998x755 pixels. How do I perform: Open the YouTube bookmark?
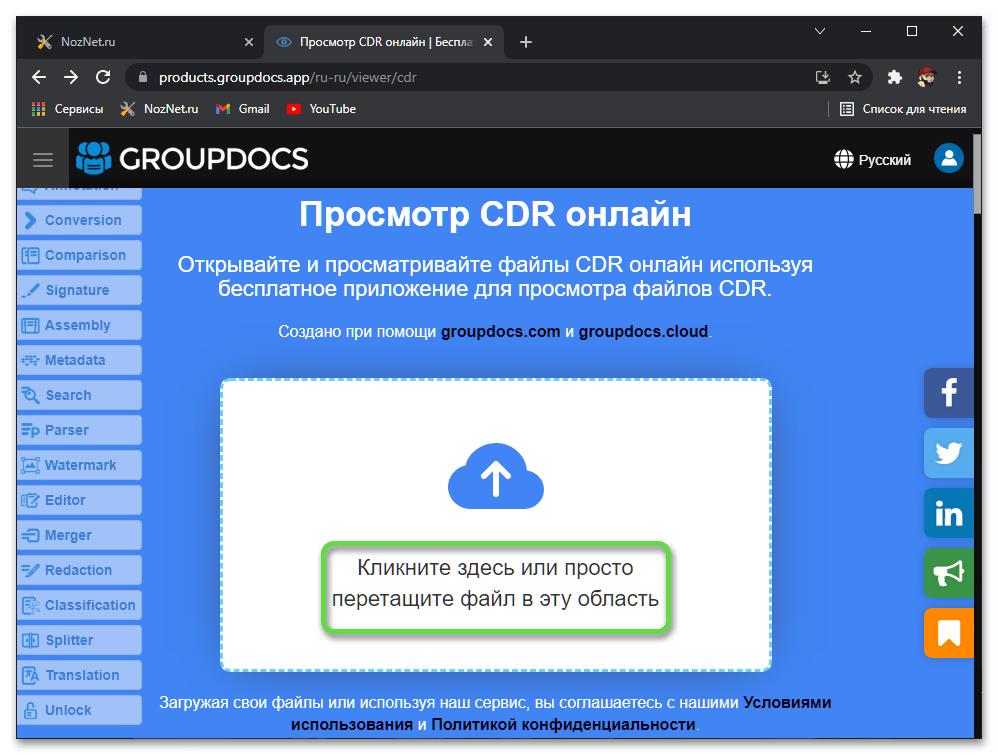(321, 109)
